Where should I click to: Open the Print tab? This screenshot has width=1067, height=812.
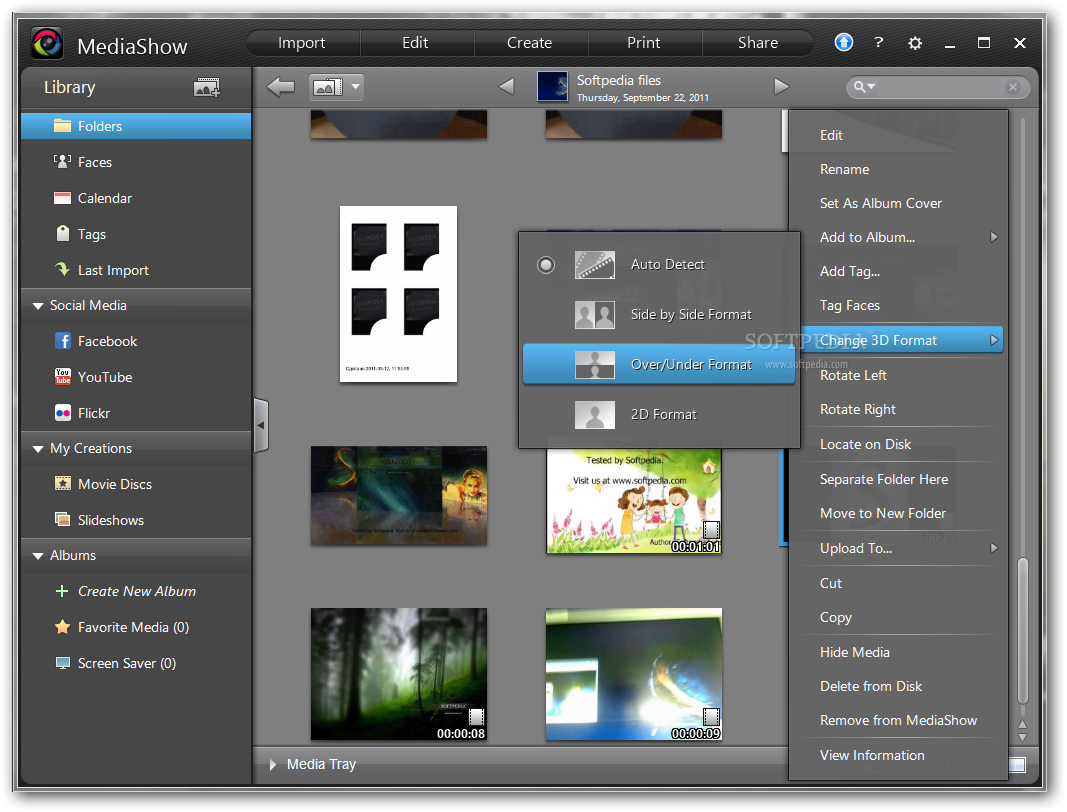coord(644,43)
